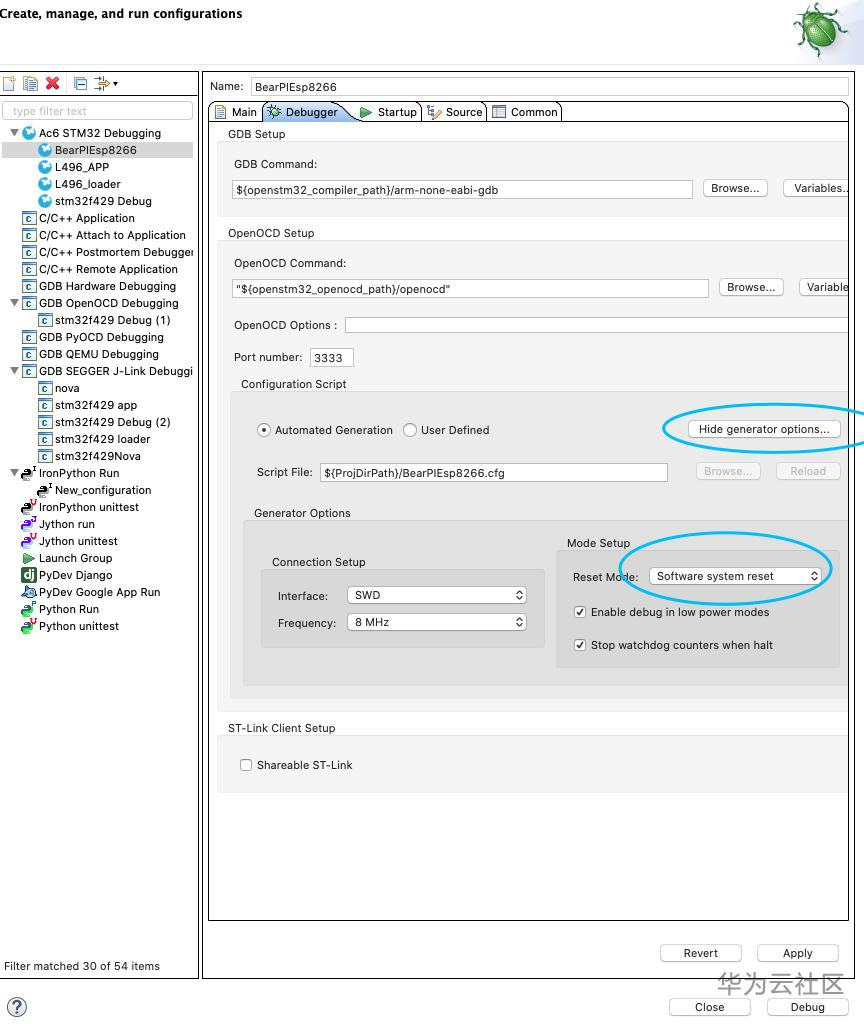This screenshot has height=1024, width=864.
Task: Click the Jython unittest icon
Action: click(x=29, y=541)
